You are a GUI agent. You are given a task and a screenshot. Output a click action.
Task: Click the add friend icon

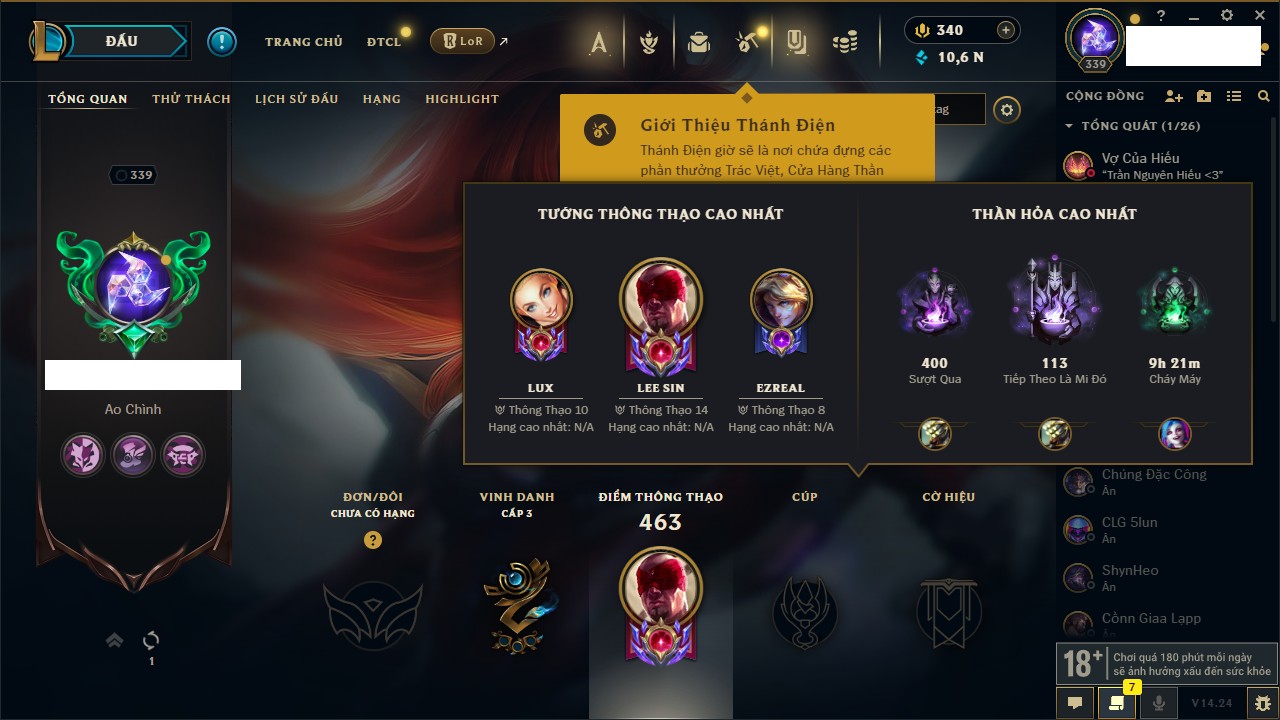tap(1174, 96)
